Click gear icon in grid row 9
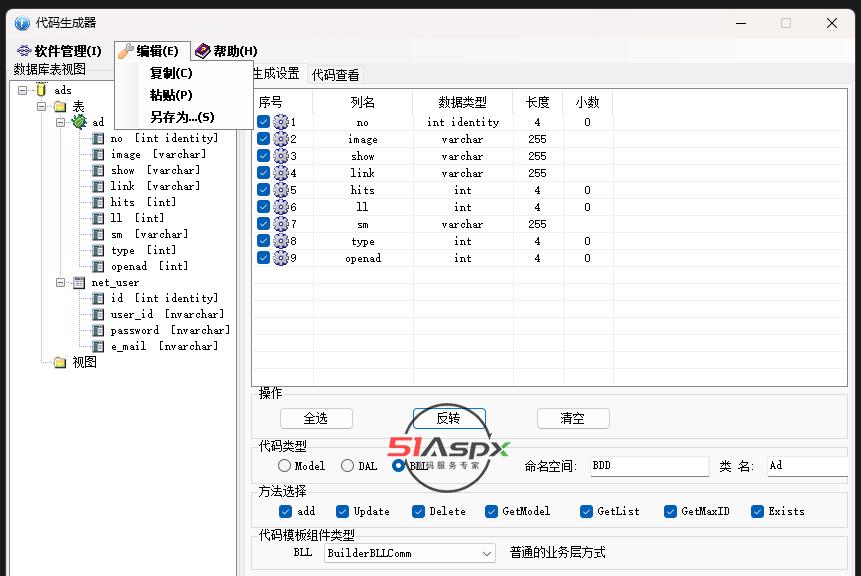Image resolution: width=861 pixels, height=576 pixels. [x=281, y=258]
